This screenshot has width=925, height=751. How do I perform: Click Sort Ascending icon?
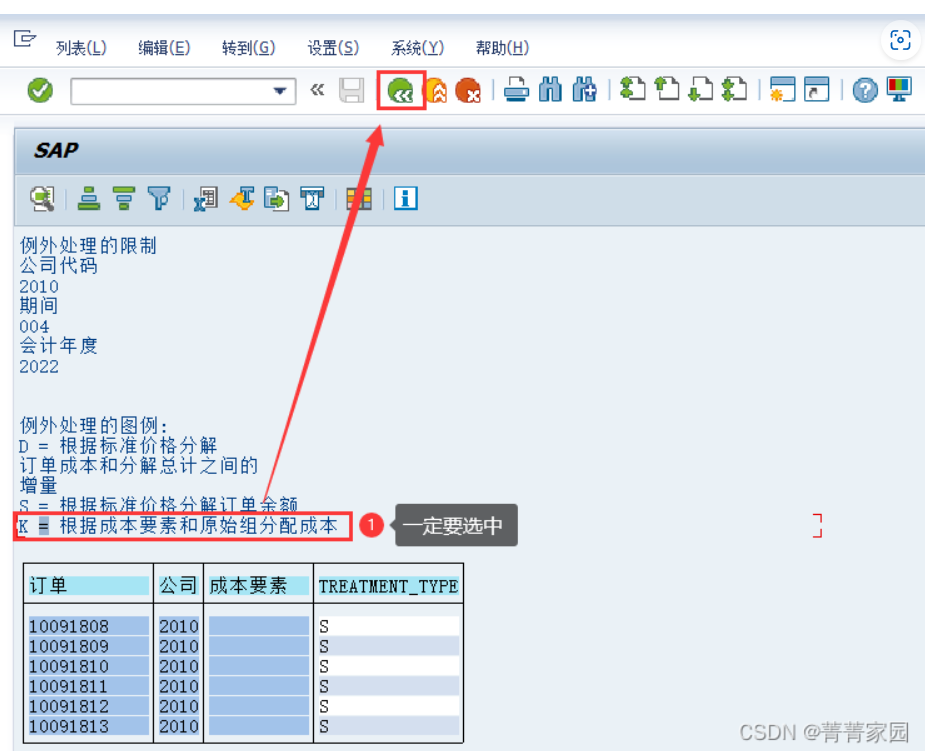88,199
